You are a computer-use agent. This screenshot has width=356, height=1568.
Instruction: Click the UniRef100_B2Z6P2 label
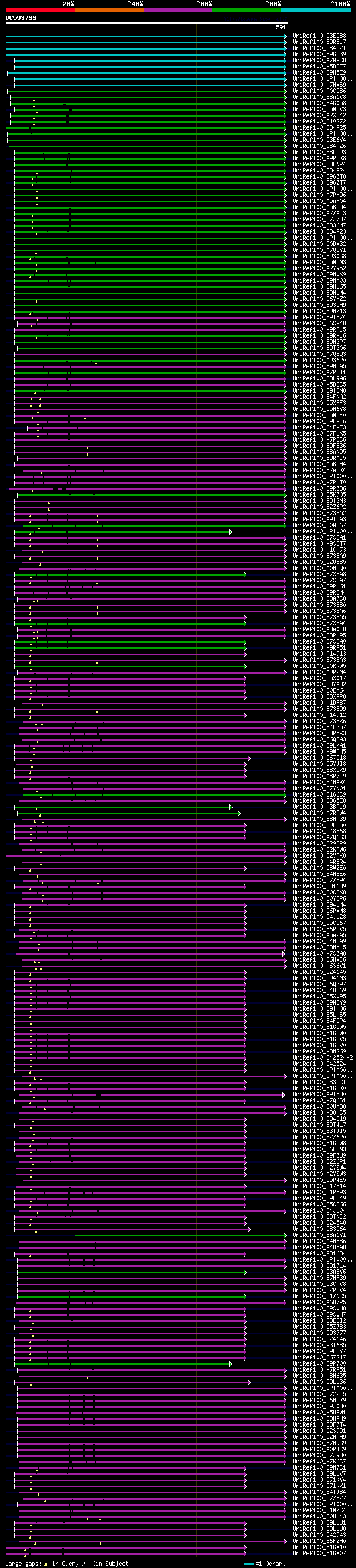pyautogui.click(x=319, y=507)
